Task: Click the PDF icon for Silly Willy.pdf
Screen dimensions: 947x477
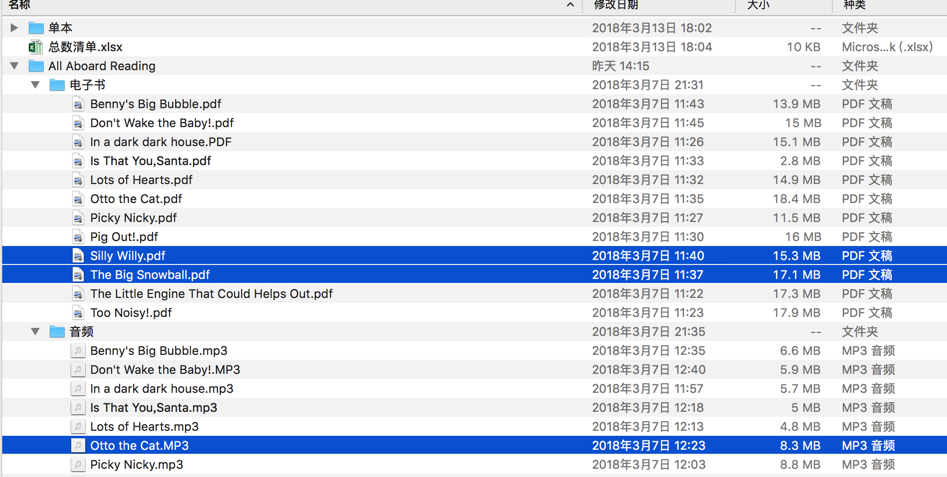Action: click(78, 256)
